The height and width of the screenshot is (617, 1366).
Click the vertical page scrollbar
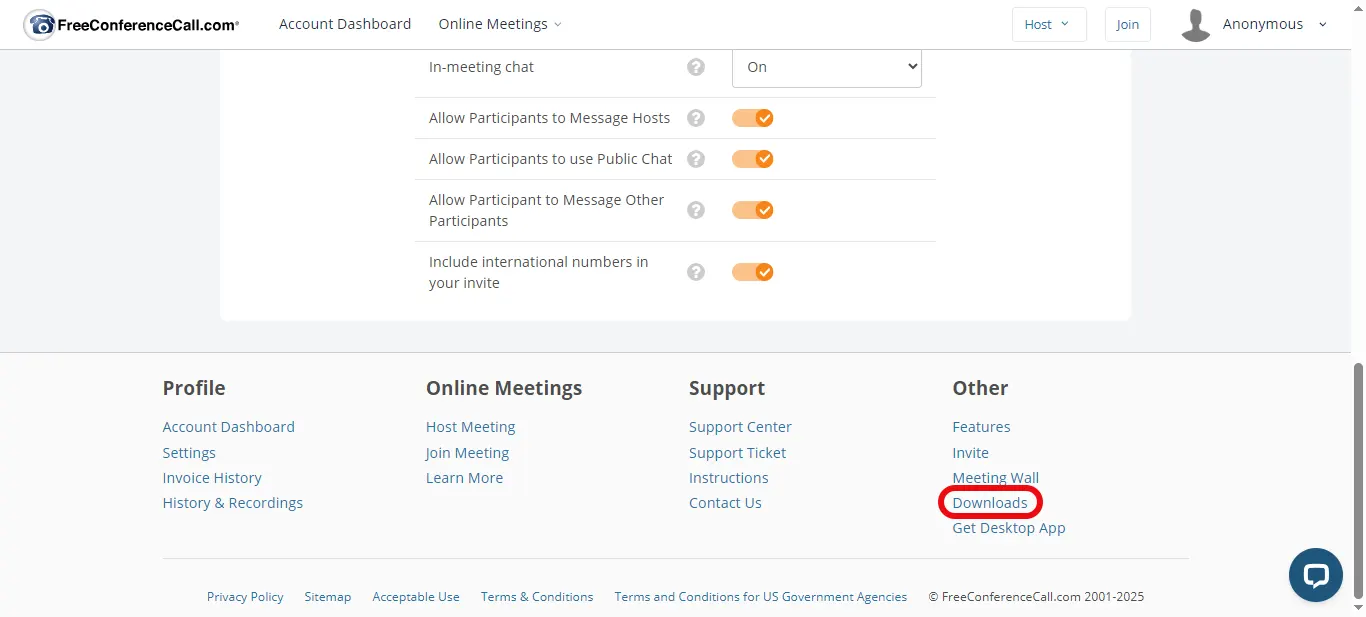coord(1357,480)
